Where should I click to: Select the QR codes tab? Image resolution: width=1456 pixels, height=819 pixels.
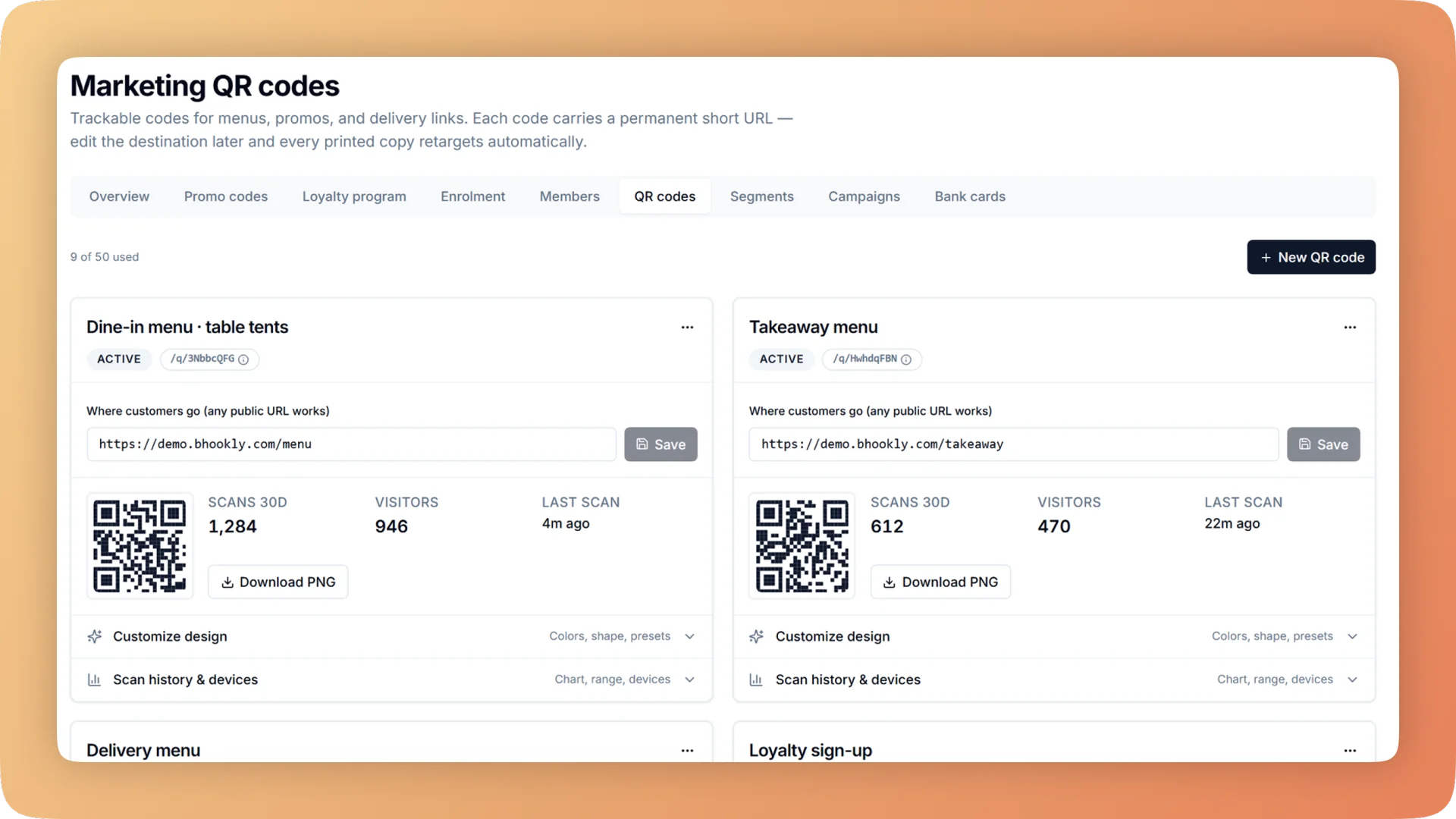tap(665, 196)
